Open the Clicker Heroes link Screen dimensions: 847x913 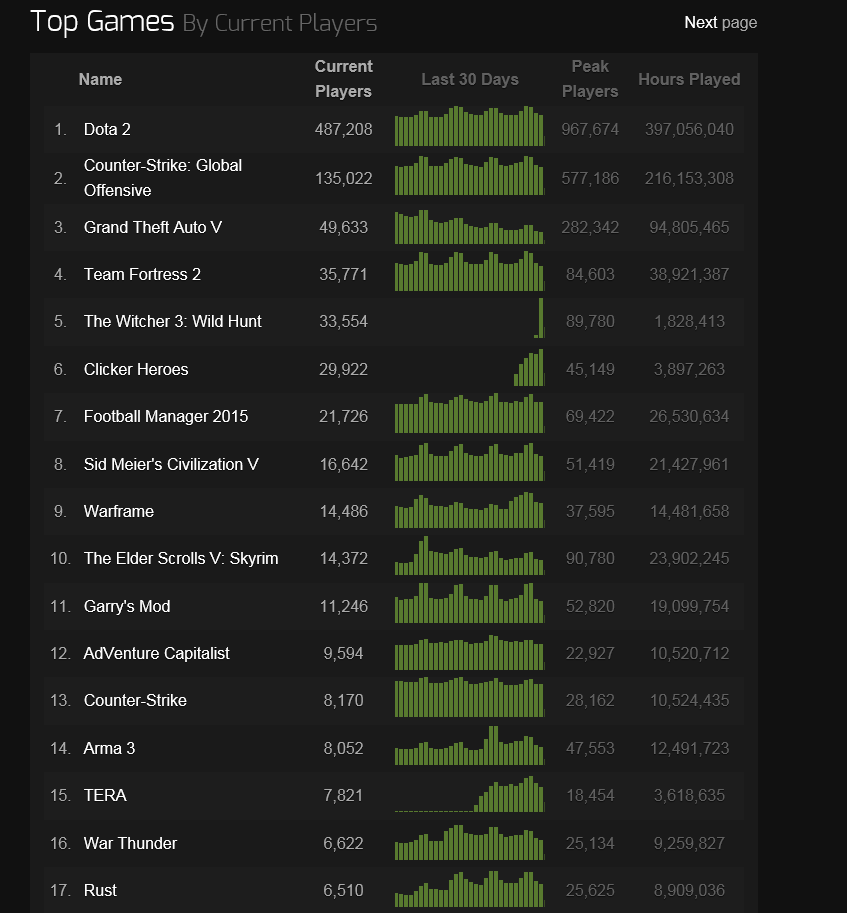136,369
